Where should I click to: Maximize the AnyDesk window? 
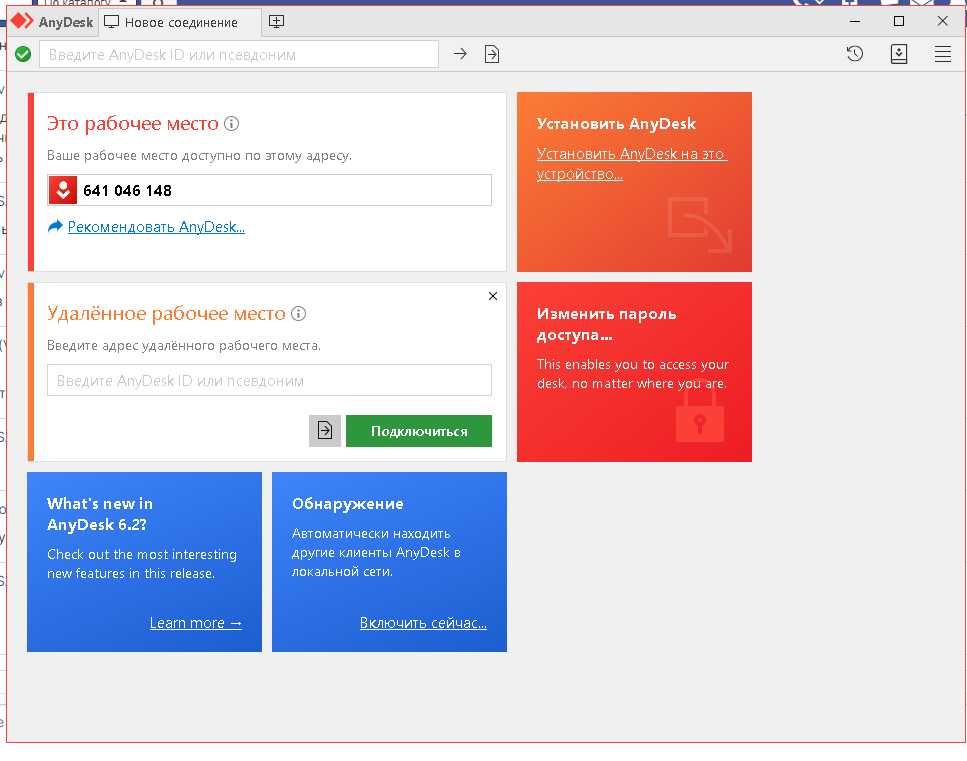click(899, 22)
